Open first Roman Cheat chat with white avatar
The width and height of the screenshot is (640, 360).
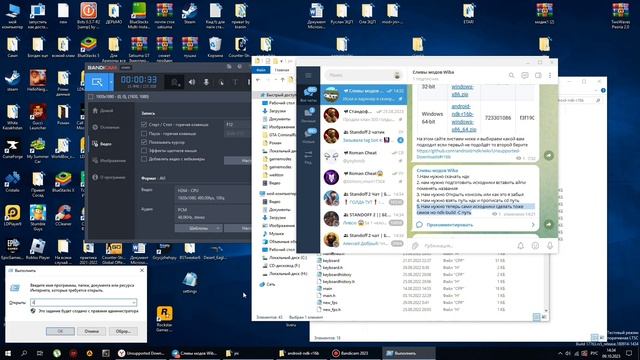click(363, 157)
